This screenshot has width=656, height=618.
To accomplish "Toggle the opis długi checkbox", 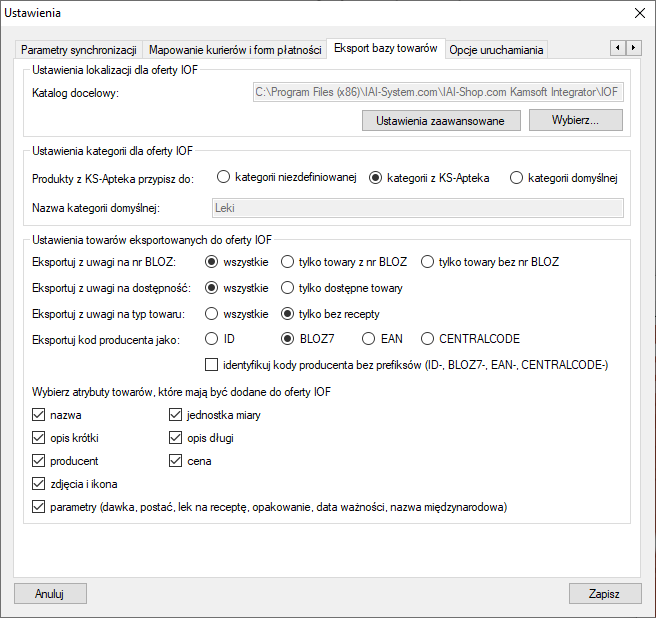I will [175, 438].
